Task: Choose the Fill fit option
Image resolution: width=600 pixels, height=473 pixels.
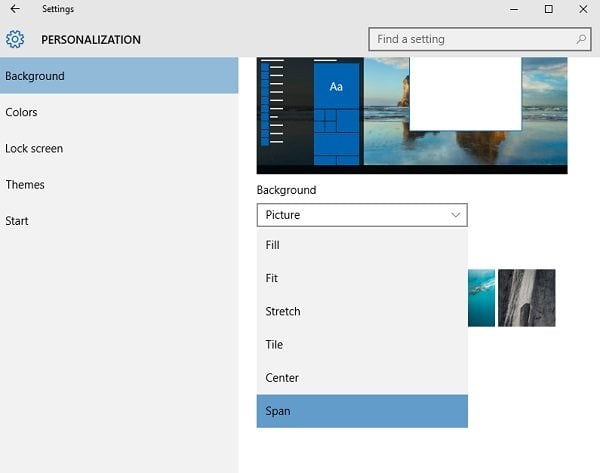Action: (x=362, y=245)
